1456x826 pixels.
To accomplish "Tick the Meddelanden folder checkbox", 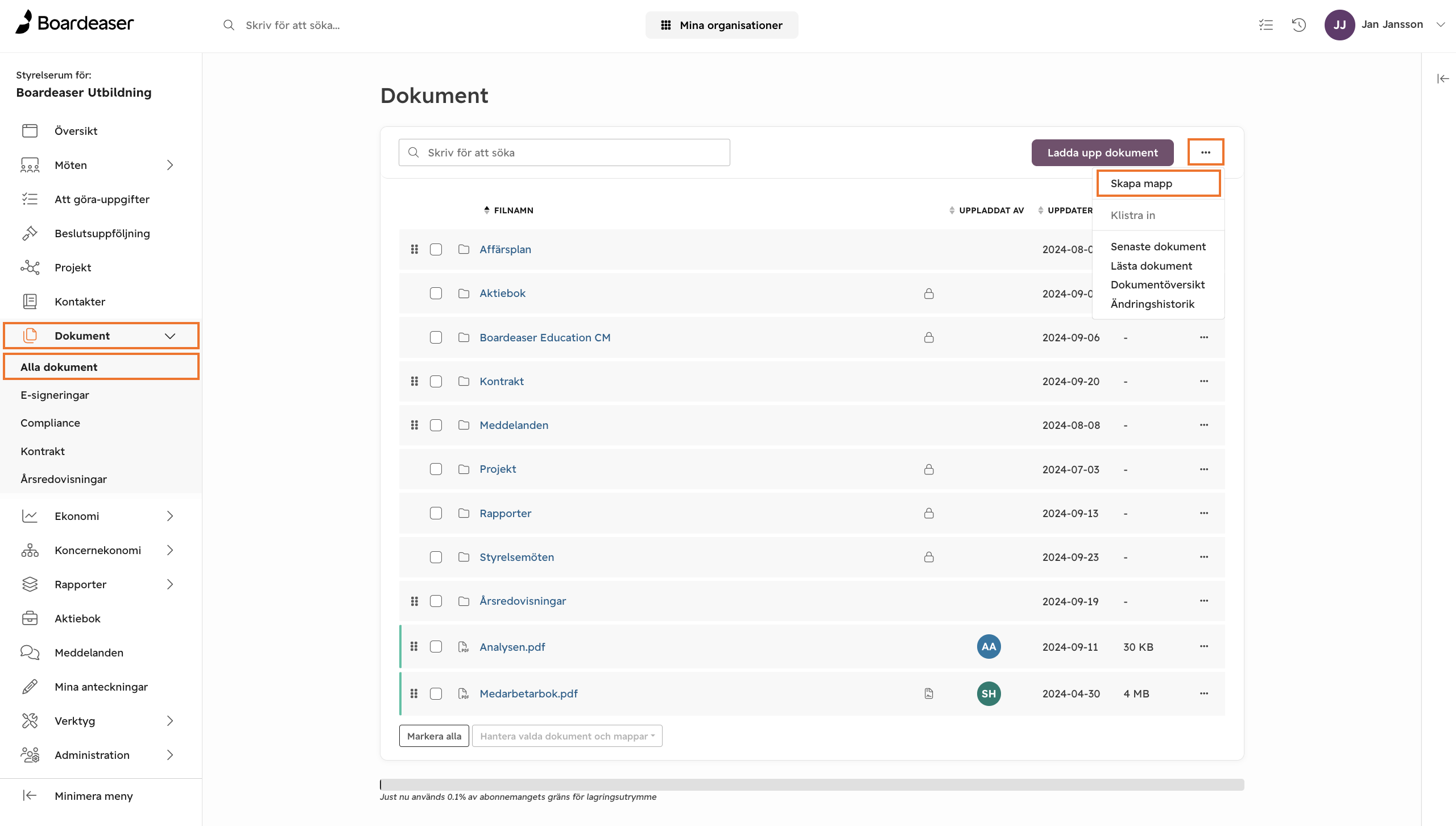I will tap(436, 425).
